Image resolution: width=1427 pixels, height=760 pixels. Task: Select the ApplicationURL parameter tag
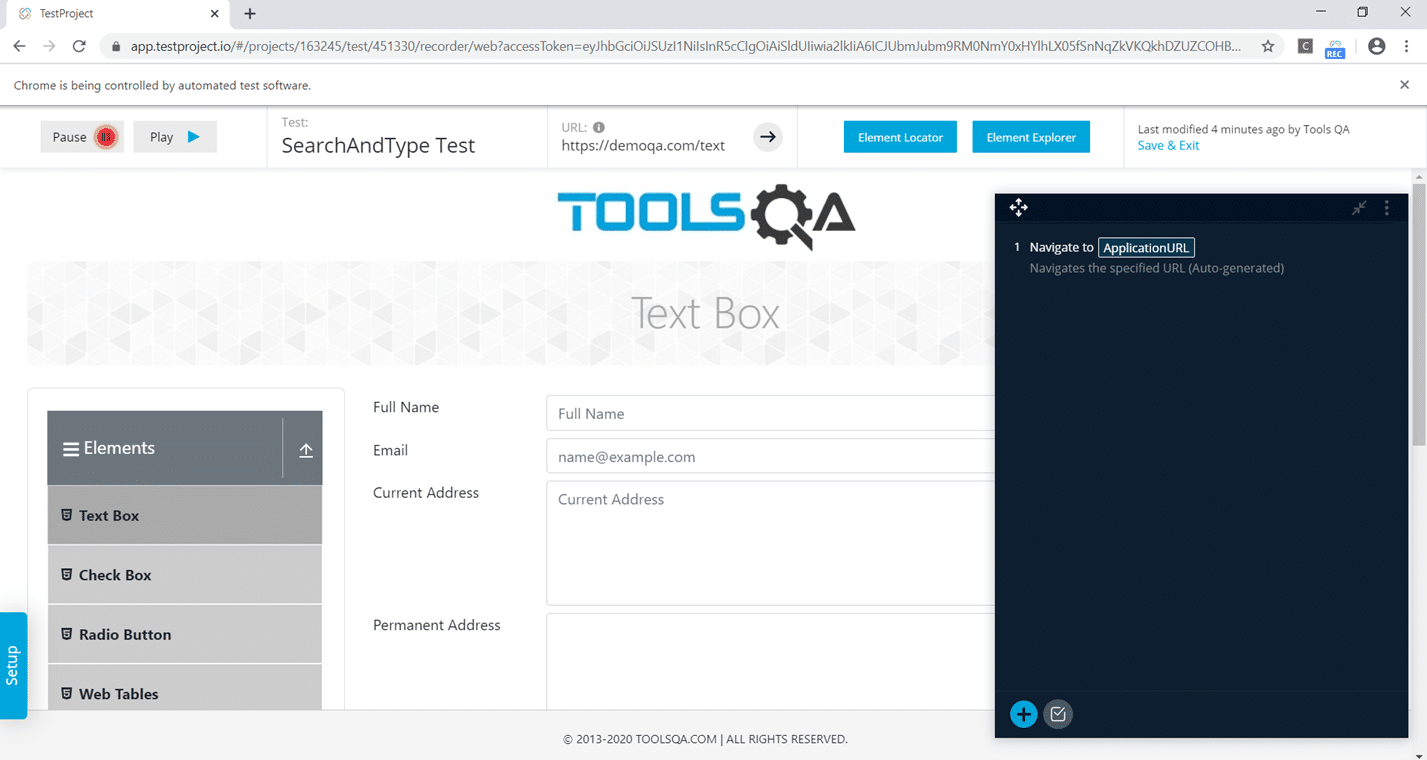coord(1146,248)
